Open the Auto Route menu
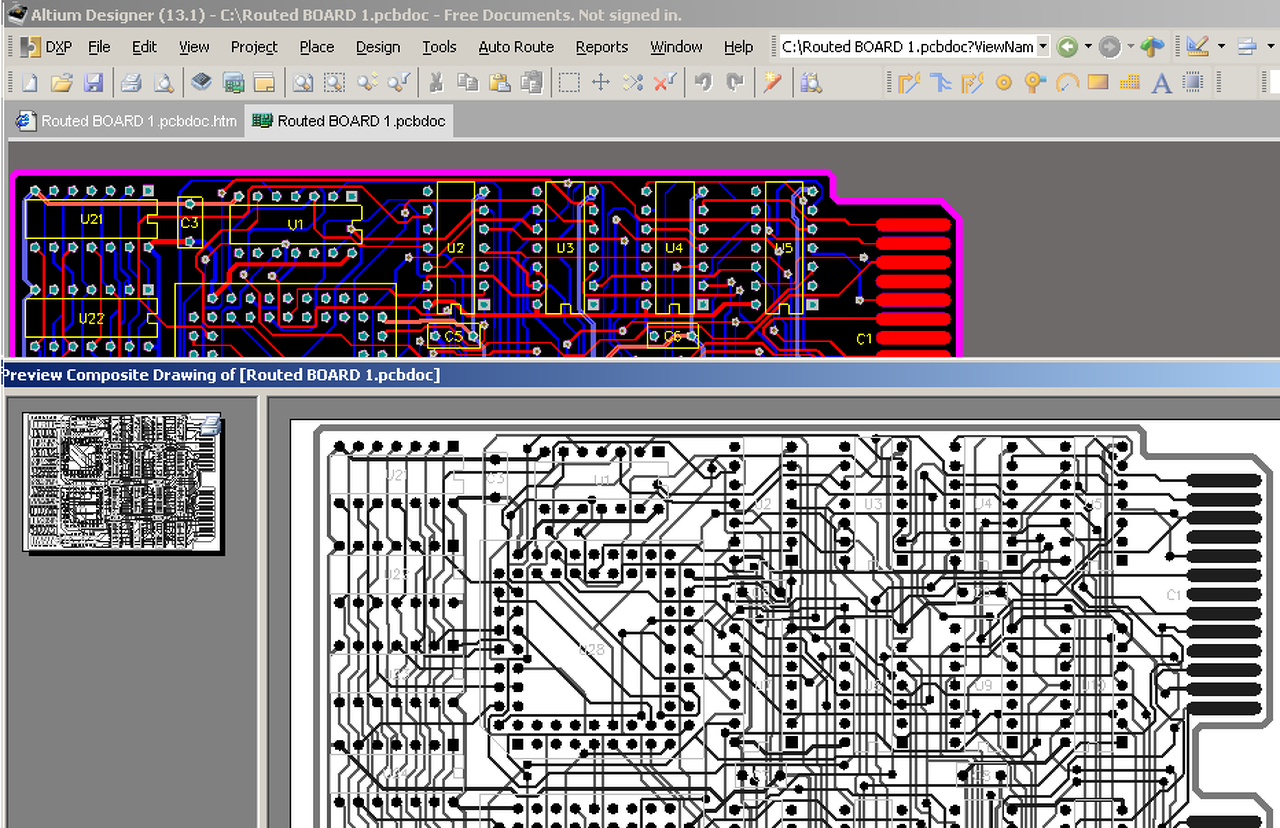The height and width of the screenshot is (828, 1280). (516, 46)
